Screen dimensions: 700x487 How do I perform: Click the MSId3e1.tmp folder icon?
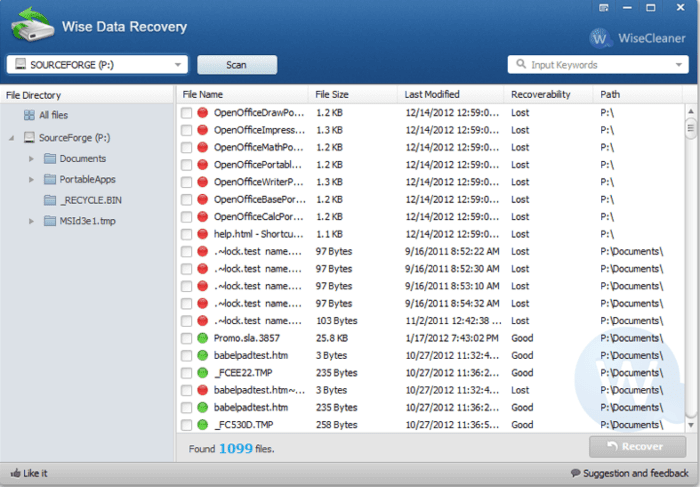point(50,221)
